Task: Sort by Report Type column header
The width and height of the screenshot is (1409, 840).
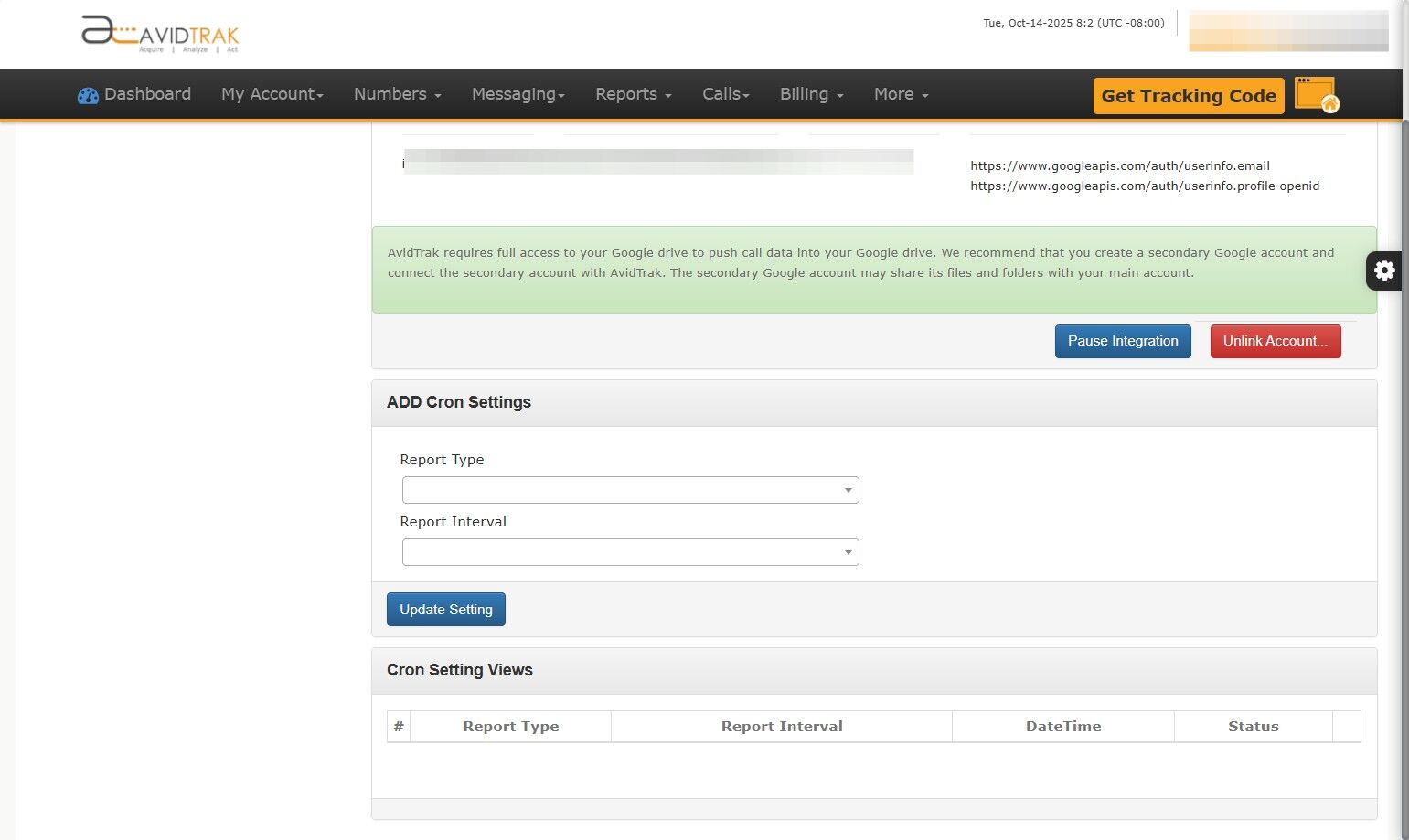Action: pyautogui.click(x=511, y=727)
